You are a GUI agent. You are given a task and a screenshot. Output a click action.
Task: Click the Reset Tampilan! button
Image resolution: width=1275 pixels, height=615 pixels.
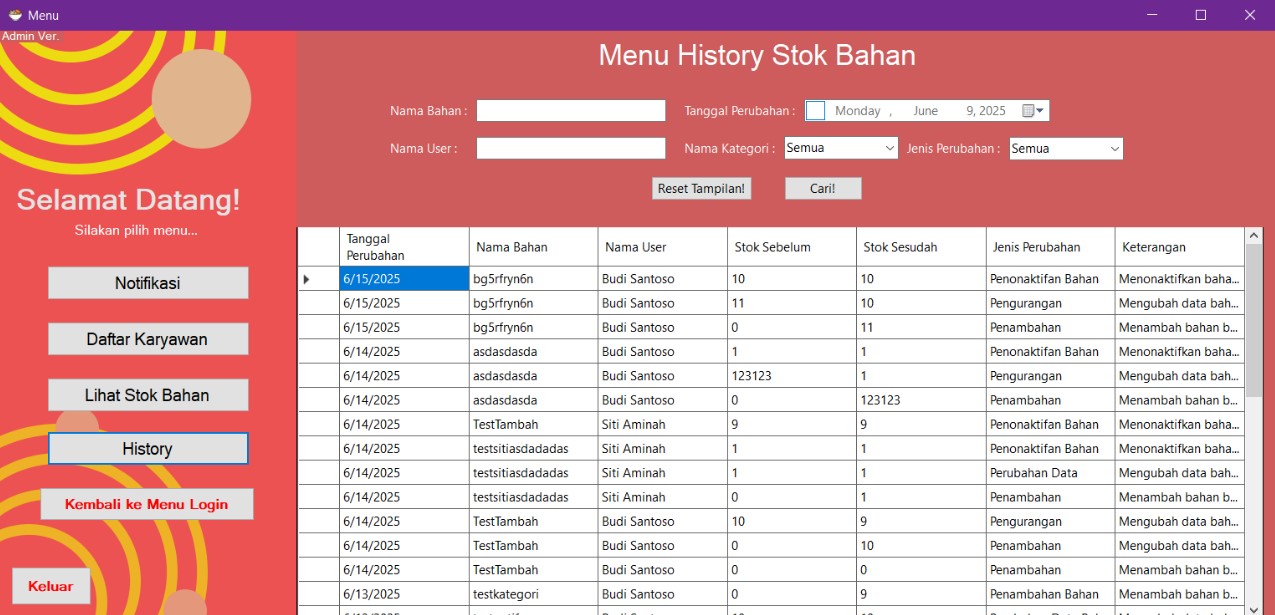[x=702, y=188]
